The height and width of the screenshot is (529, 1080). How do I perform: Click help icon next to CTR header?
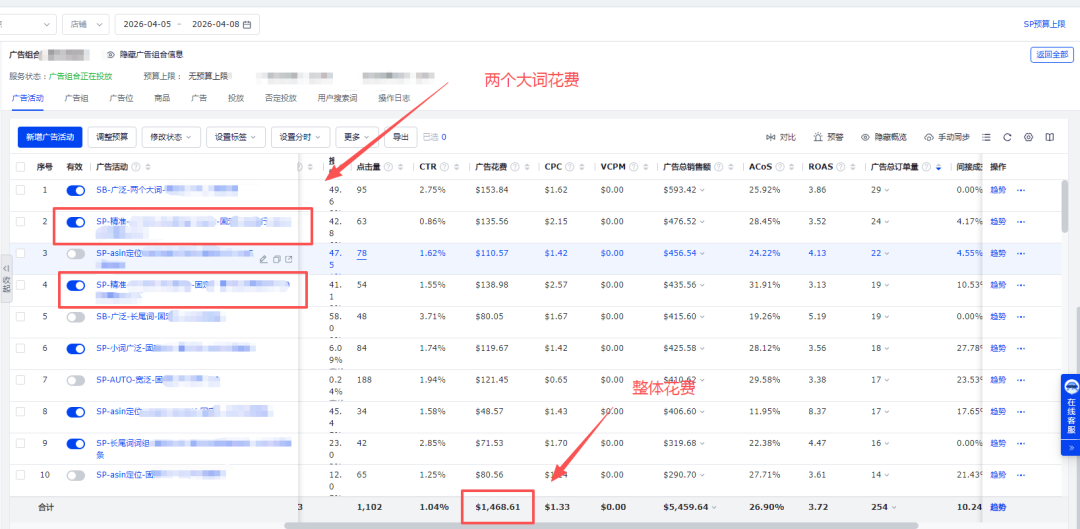(444, 167)
